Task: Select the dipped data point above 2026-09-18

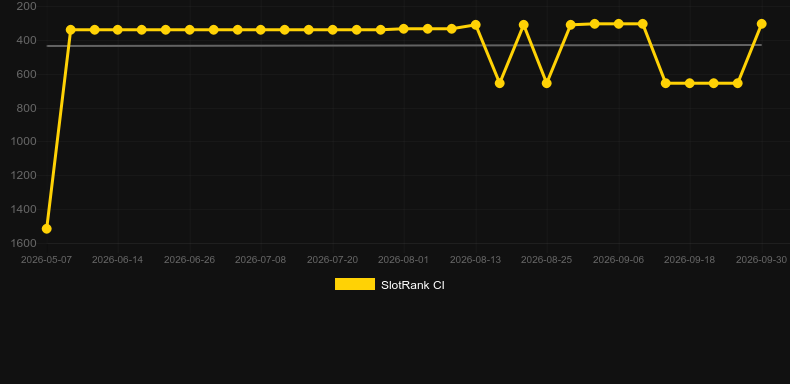Action: click(690, 83)
